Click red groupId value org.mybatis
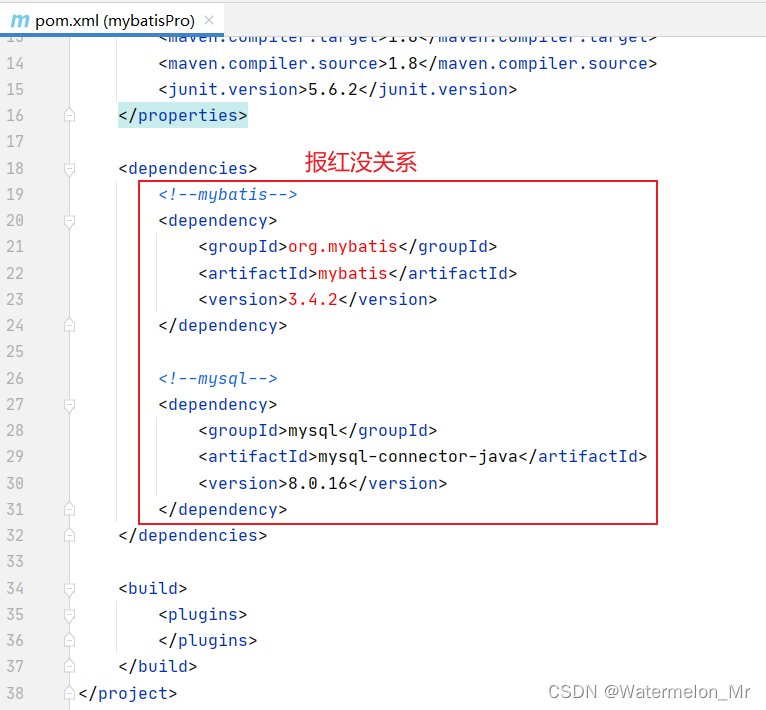The width and height of the screenshot is (766, 710). [343, 247]
